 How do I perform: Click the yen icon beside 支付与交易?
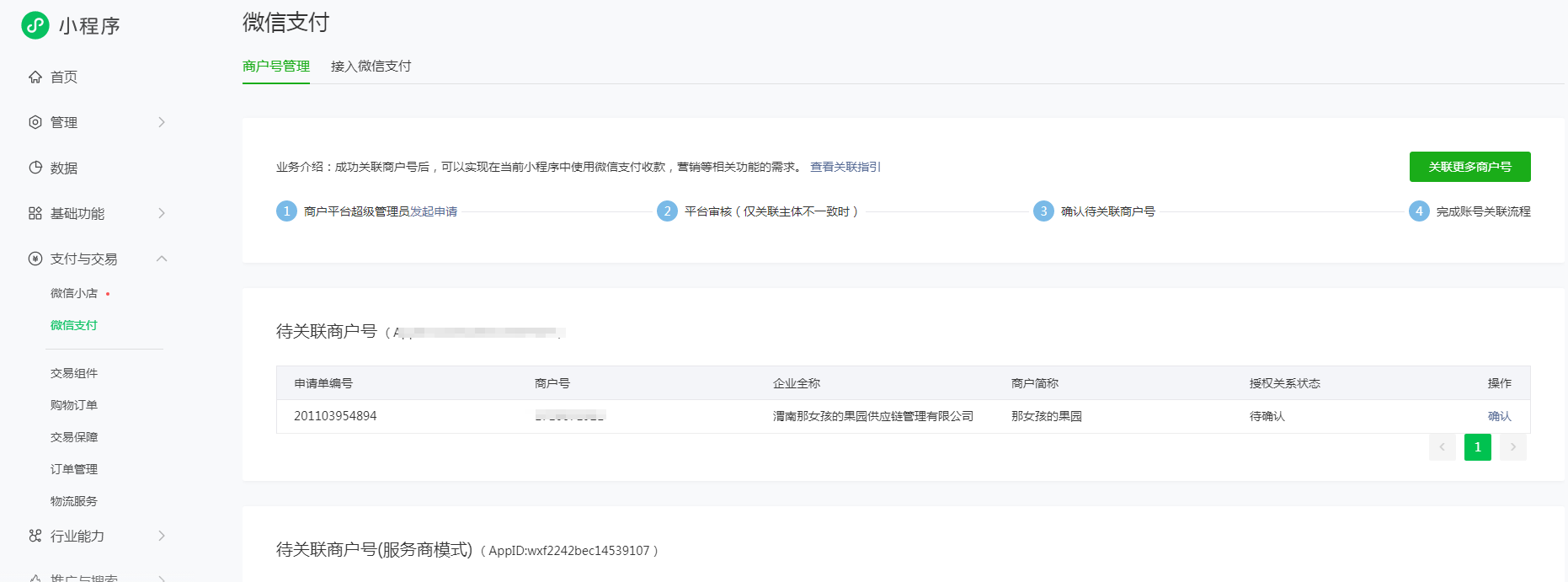click(35, 259)
